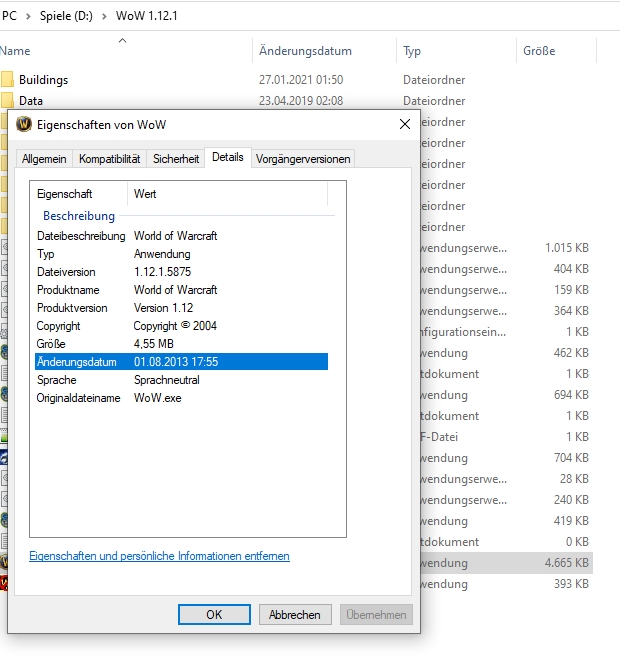Click the Beschreibung group header
This screenshot has height=666, width=620.
click(79, 216)
